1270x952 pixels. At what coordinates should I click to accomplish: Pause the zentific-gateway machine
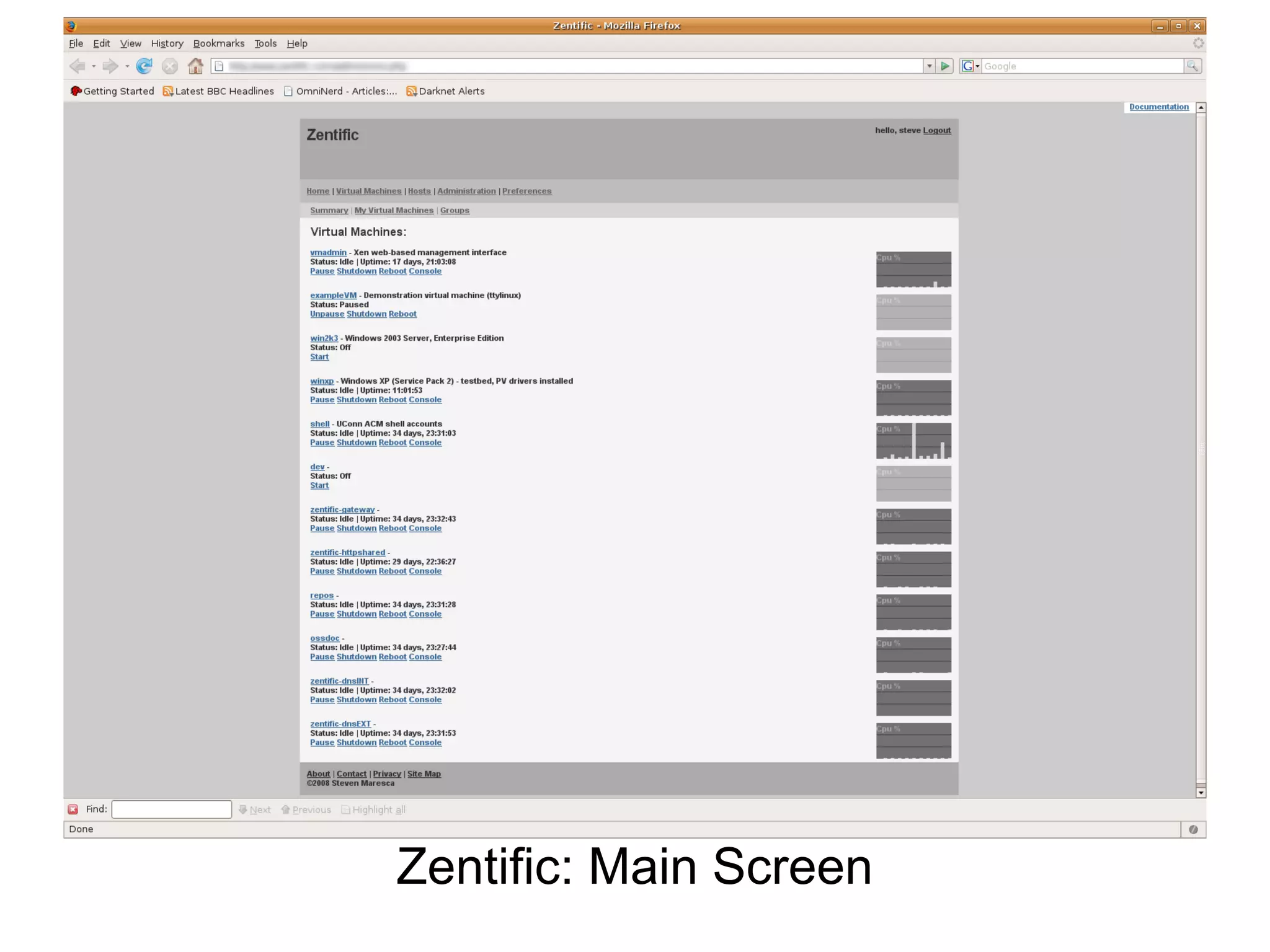point(322,528)
